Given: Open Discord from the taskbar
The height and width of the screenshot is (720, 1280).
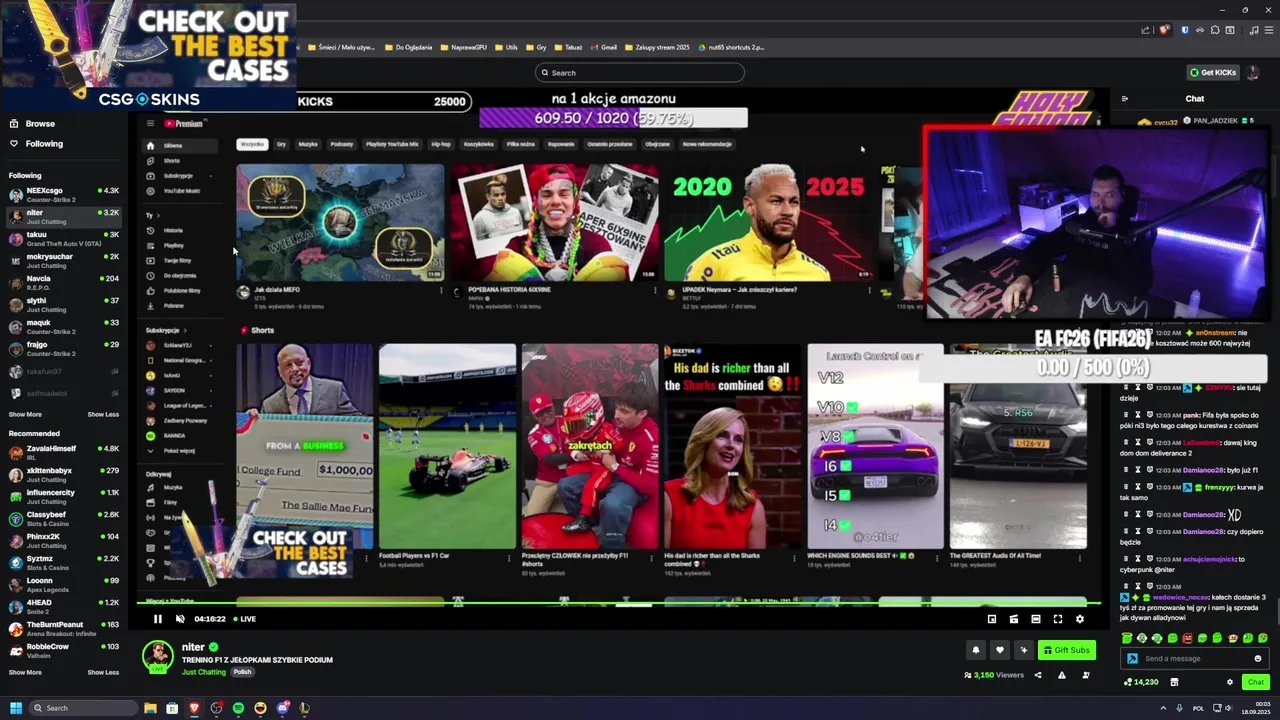Looking at the screenshot, I should 282,708.
